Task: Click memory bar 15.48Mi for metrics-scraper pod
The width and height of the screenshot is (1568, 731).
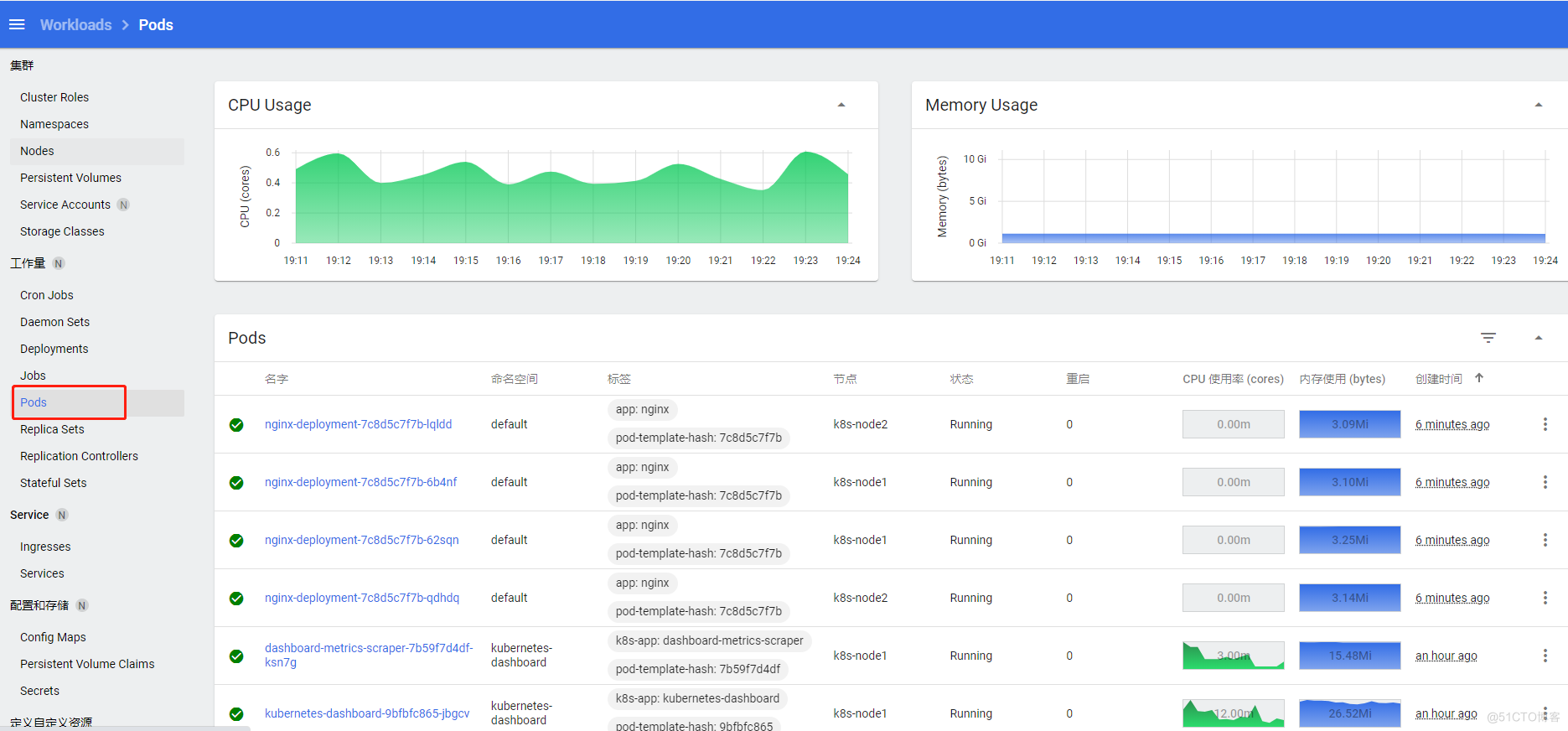Action: 1349,656
